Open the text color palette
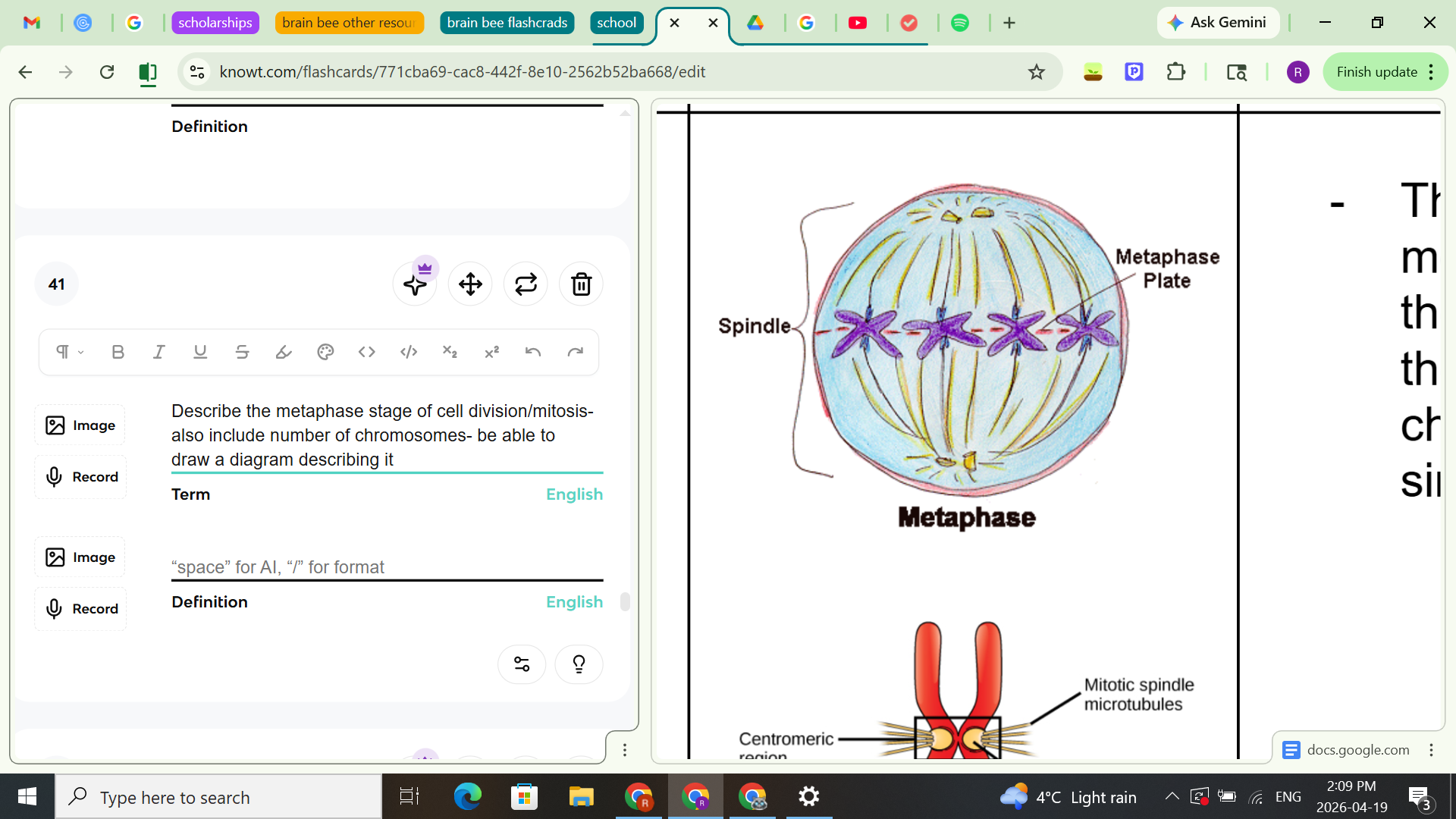 coord(325,352)
